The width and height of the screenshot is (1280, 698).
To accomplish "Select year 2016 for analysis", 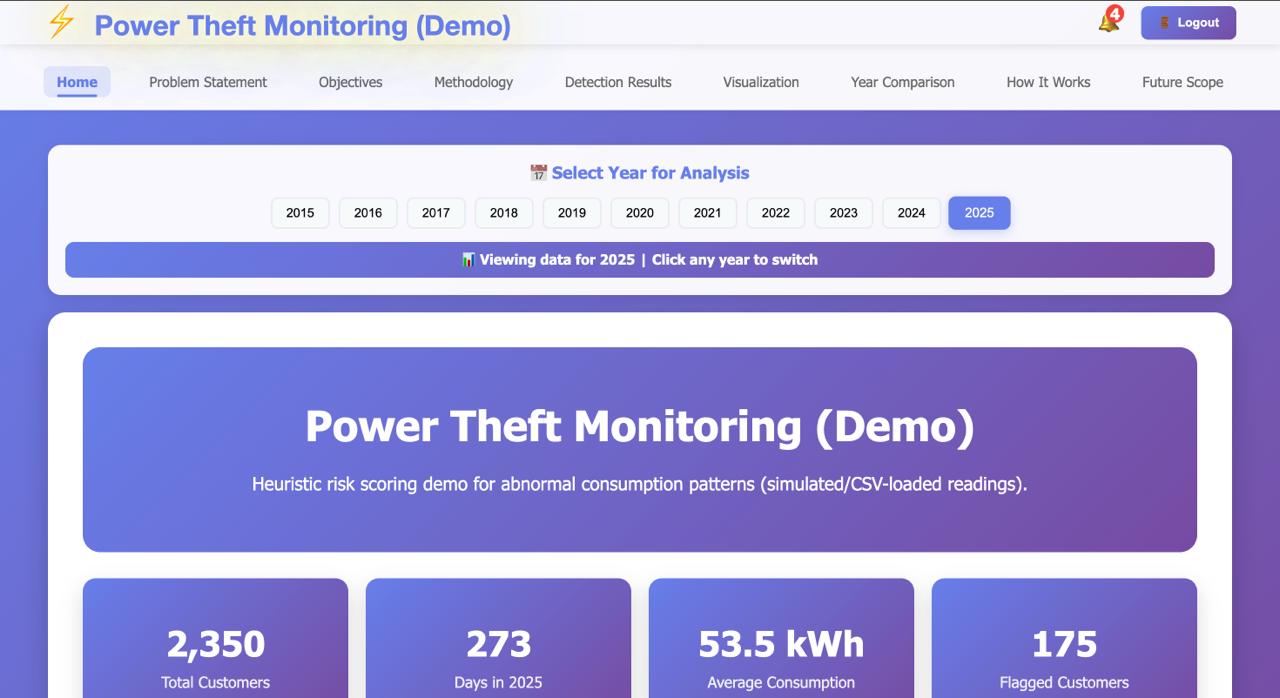I will (368, 213).
